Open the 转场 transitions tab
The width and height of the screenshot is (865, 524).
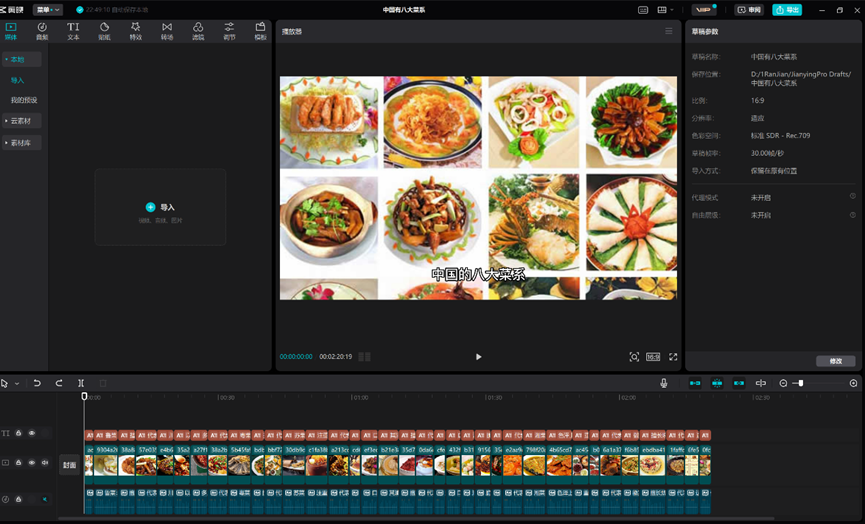point(167,31)
